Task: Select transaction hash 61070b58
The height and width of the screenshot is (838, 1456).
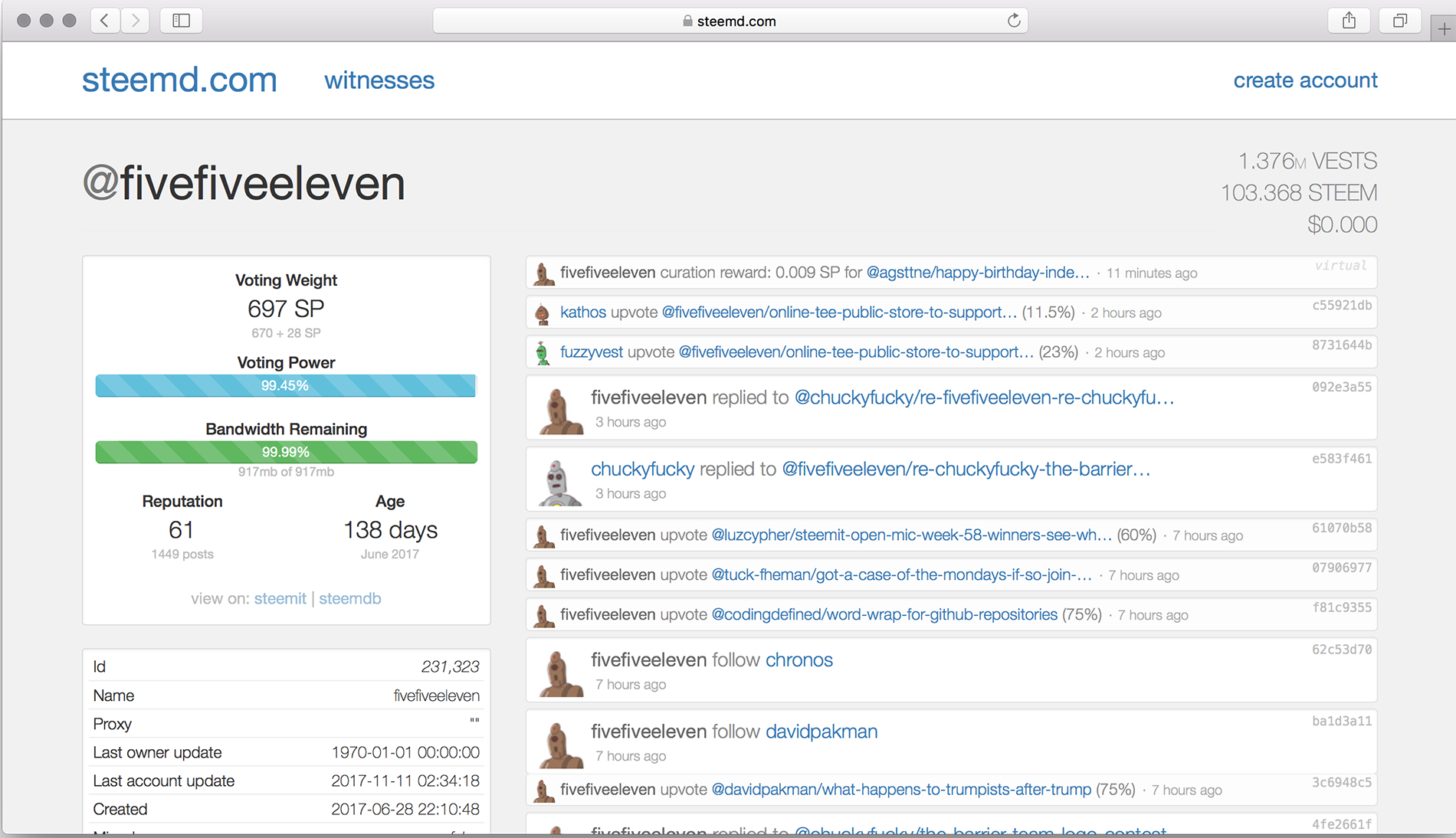Action: pos(1342,527)
